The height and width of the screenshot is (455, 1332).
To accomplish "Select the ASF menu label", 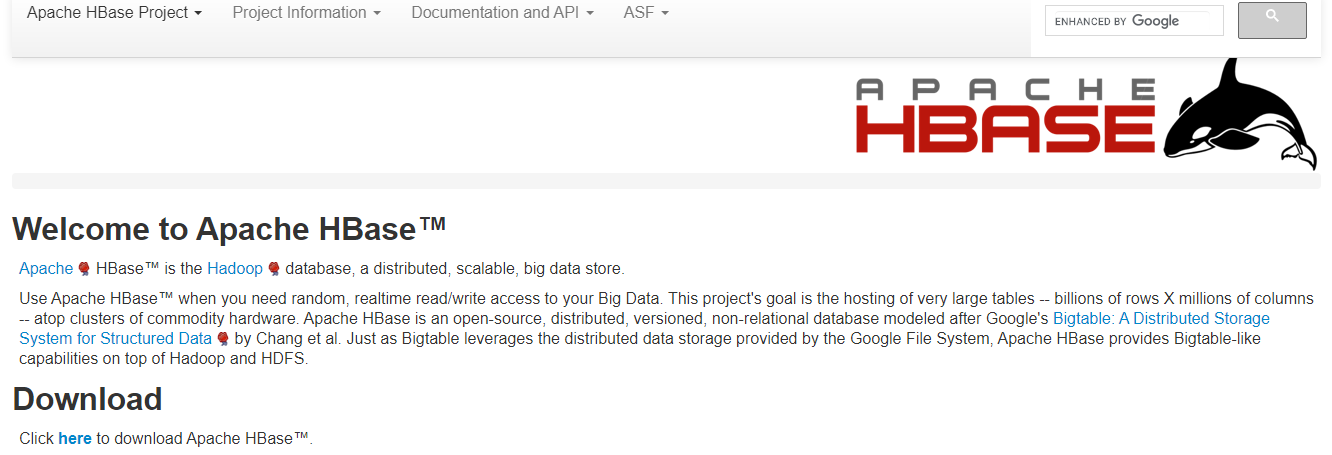I will coord(639,13).
